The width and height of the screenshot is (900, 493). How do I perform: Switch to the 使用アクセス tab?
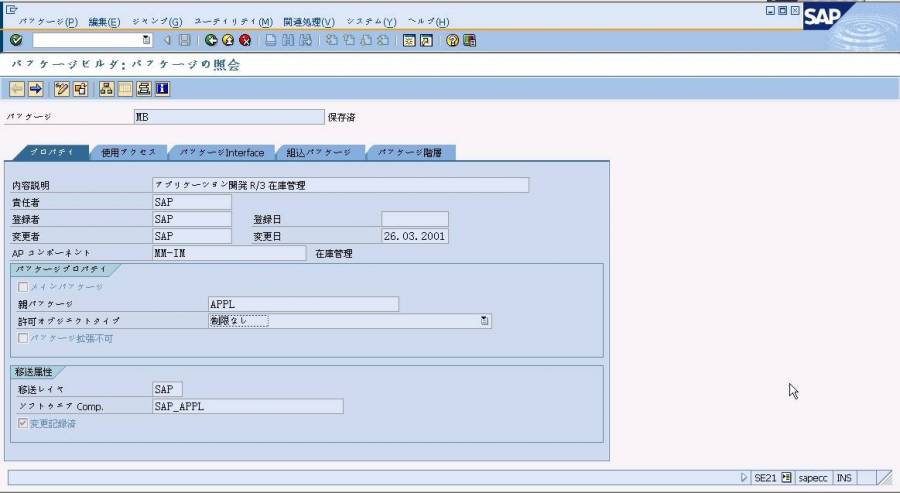pos(127,153)
